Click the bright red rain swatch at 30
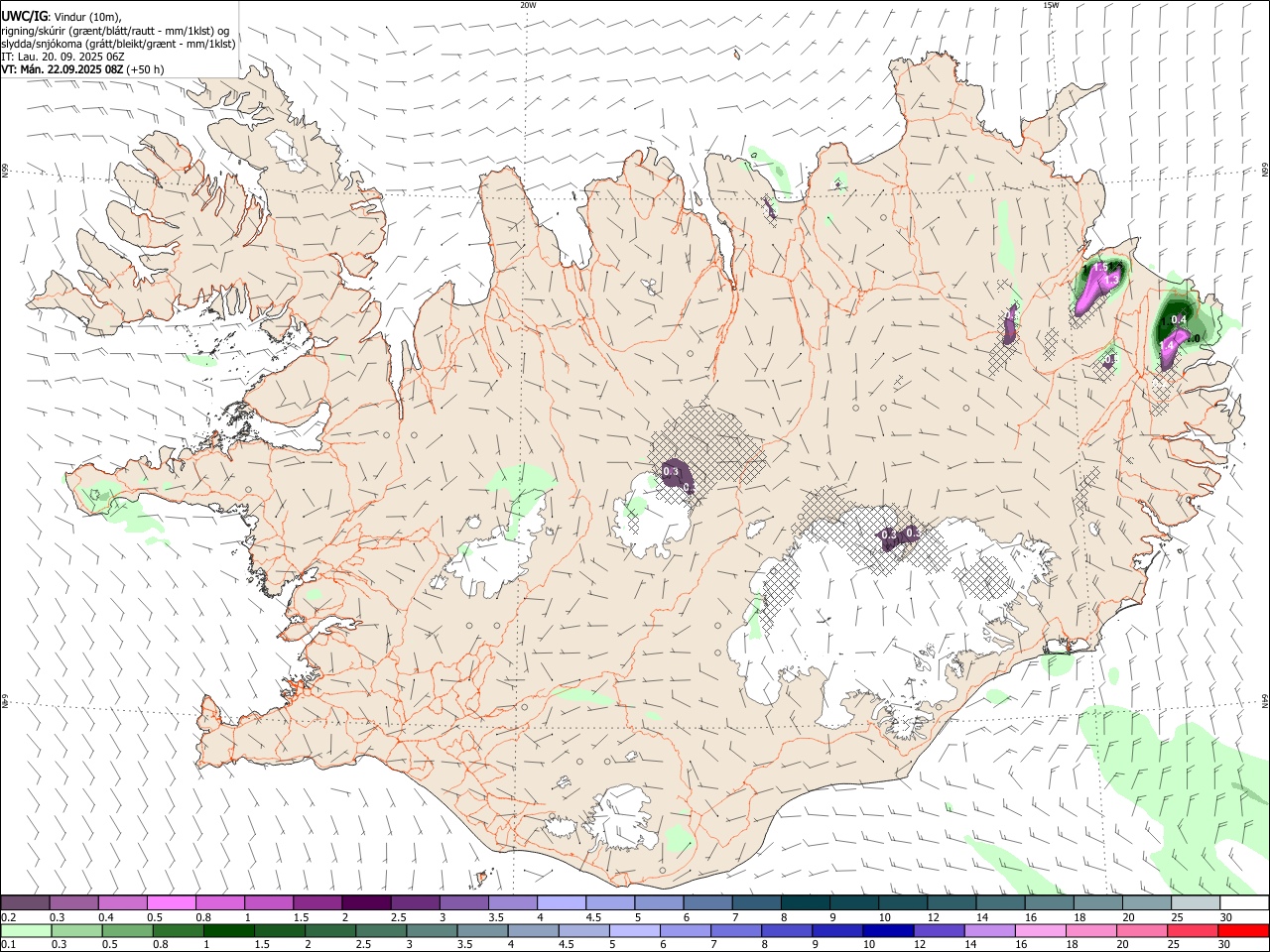The width and height of the screenshot is (1270, 952). coord(1243,930)
